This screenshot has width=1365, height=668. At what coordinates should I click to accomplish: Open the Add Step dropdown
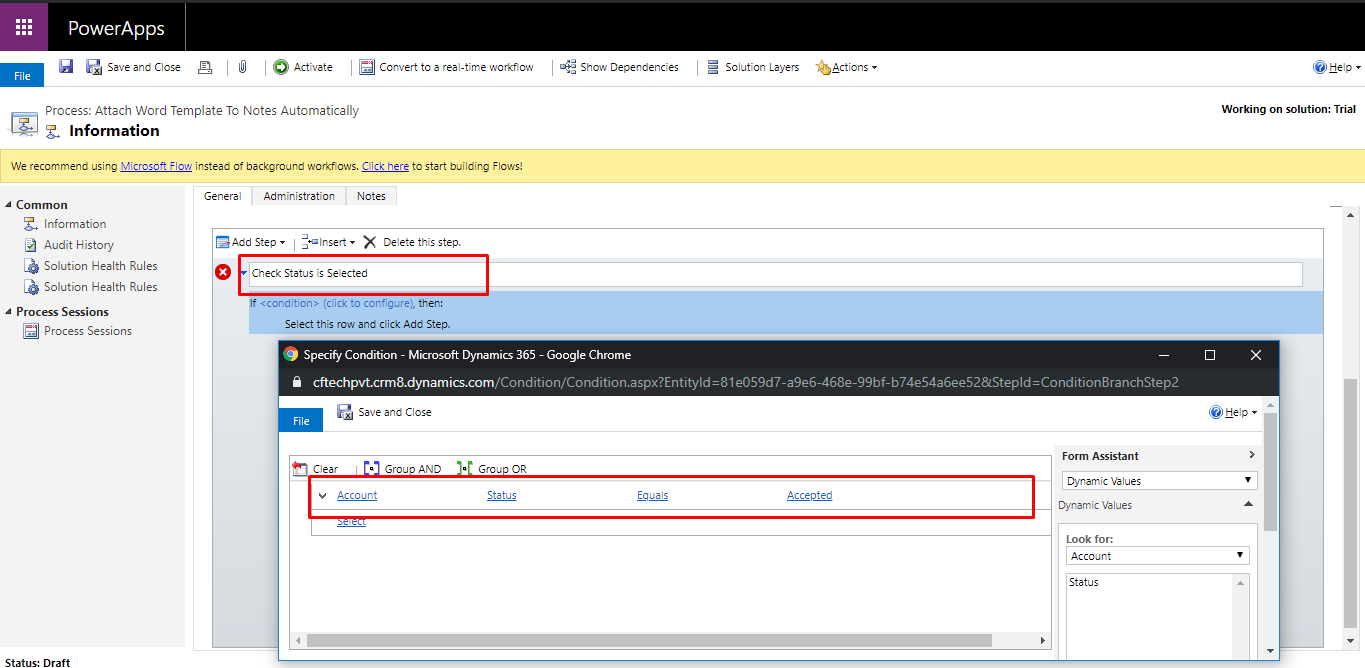tap(251, 242)
